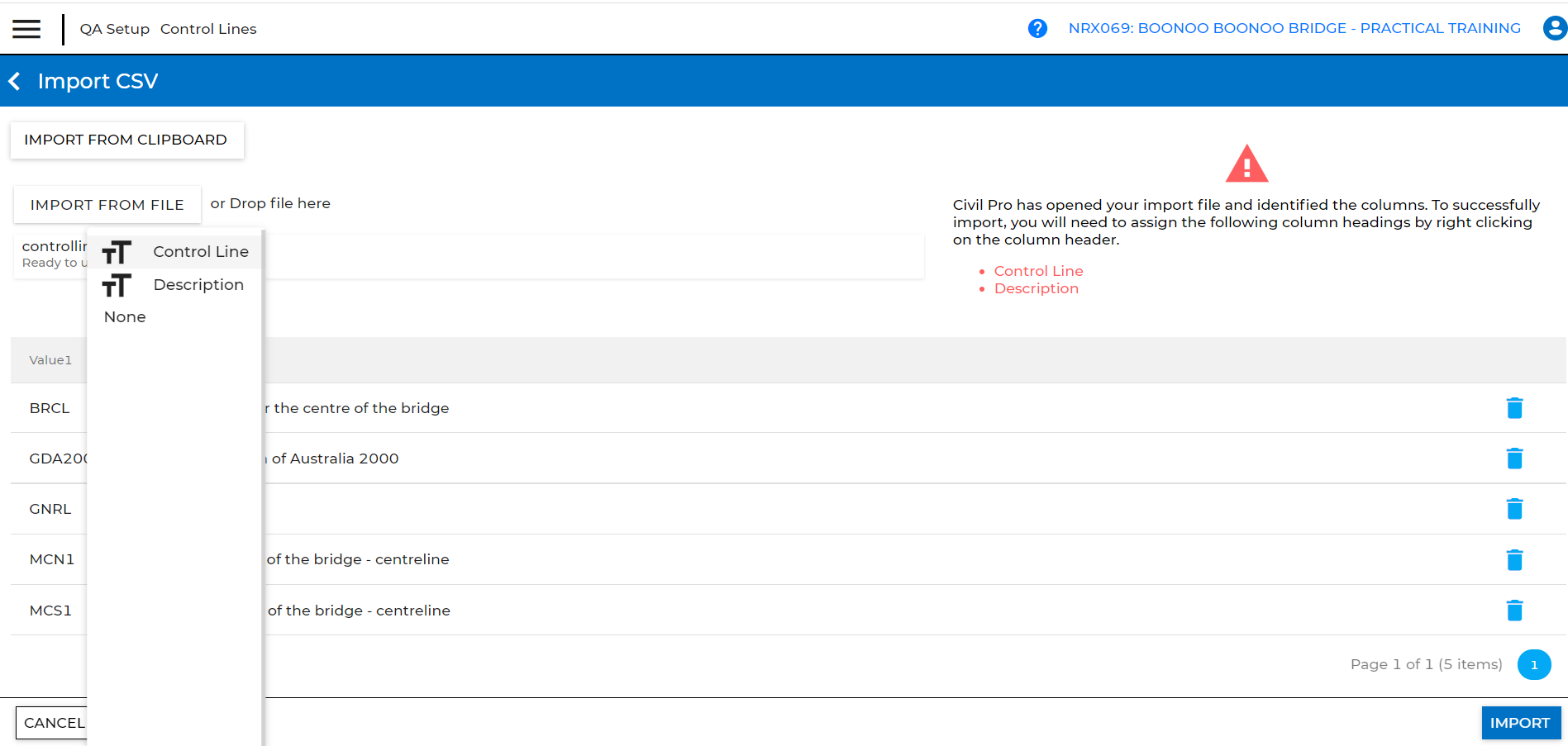Open the NRX069 Boonoo Boonoo Bridge project link
The width and height of the screenshot is (1568, 746).
(1294, 29)
